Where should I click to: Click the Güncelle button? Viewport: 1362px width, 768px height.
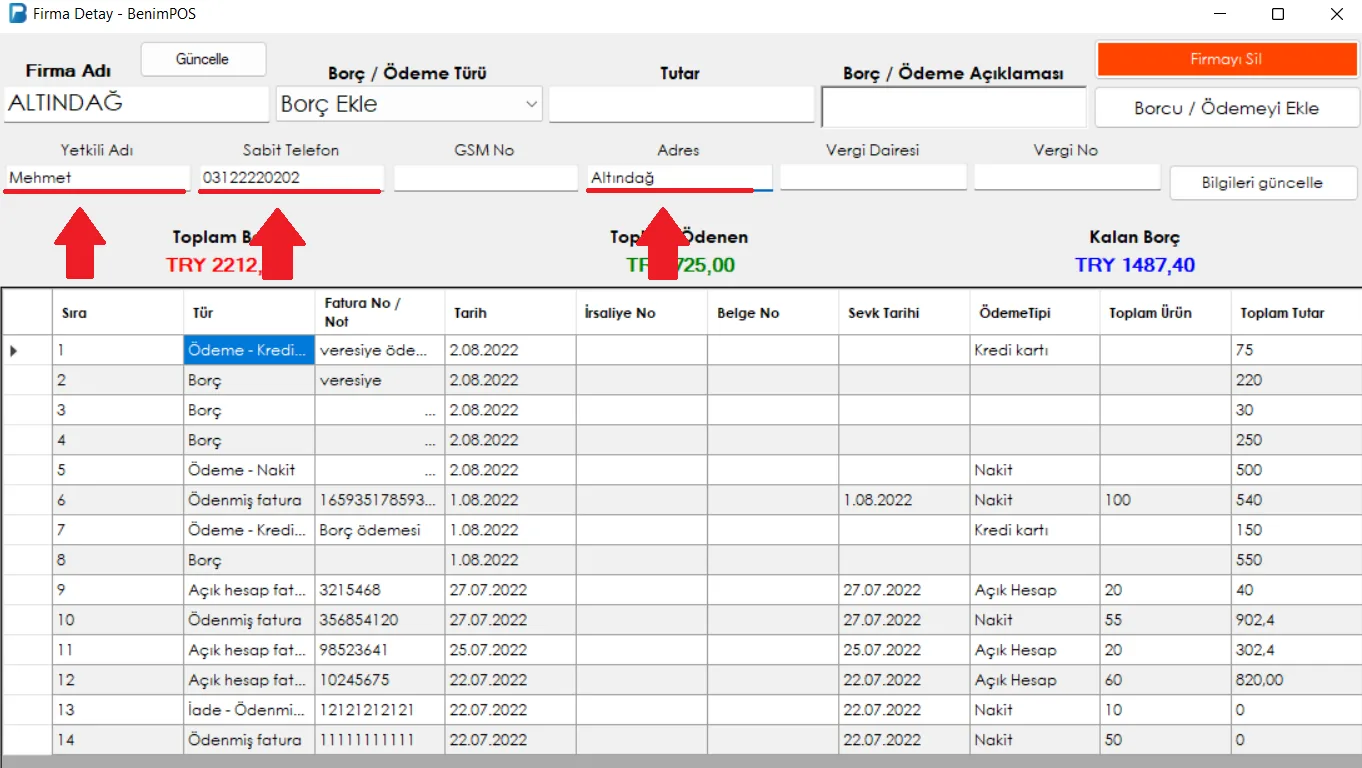tap(203, 59)
